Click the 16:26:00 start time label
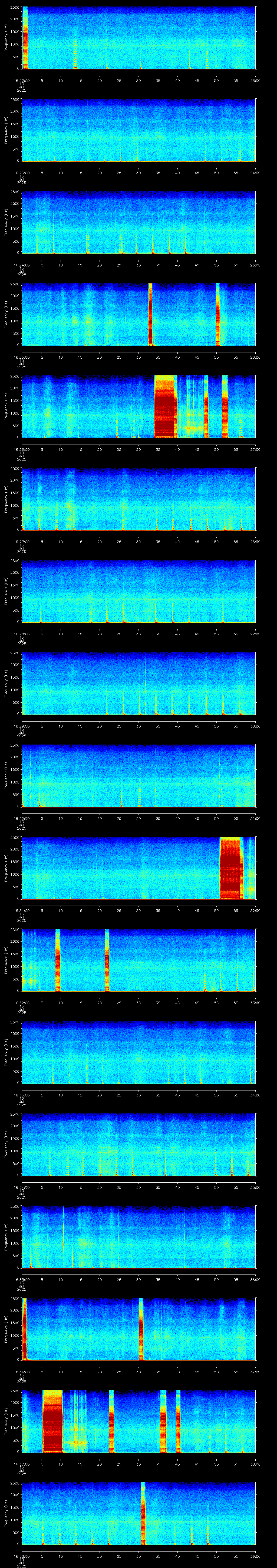Screen dimensions: 277x1568 click(21, 449)
